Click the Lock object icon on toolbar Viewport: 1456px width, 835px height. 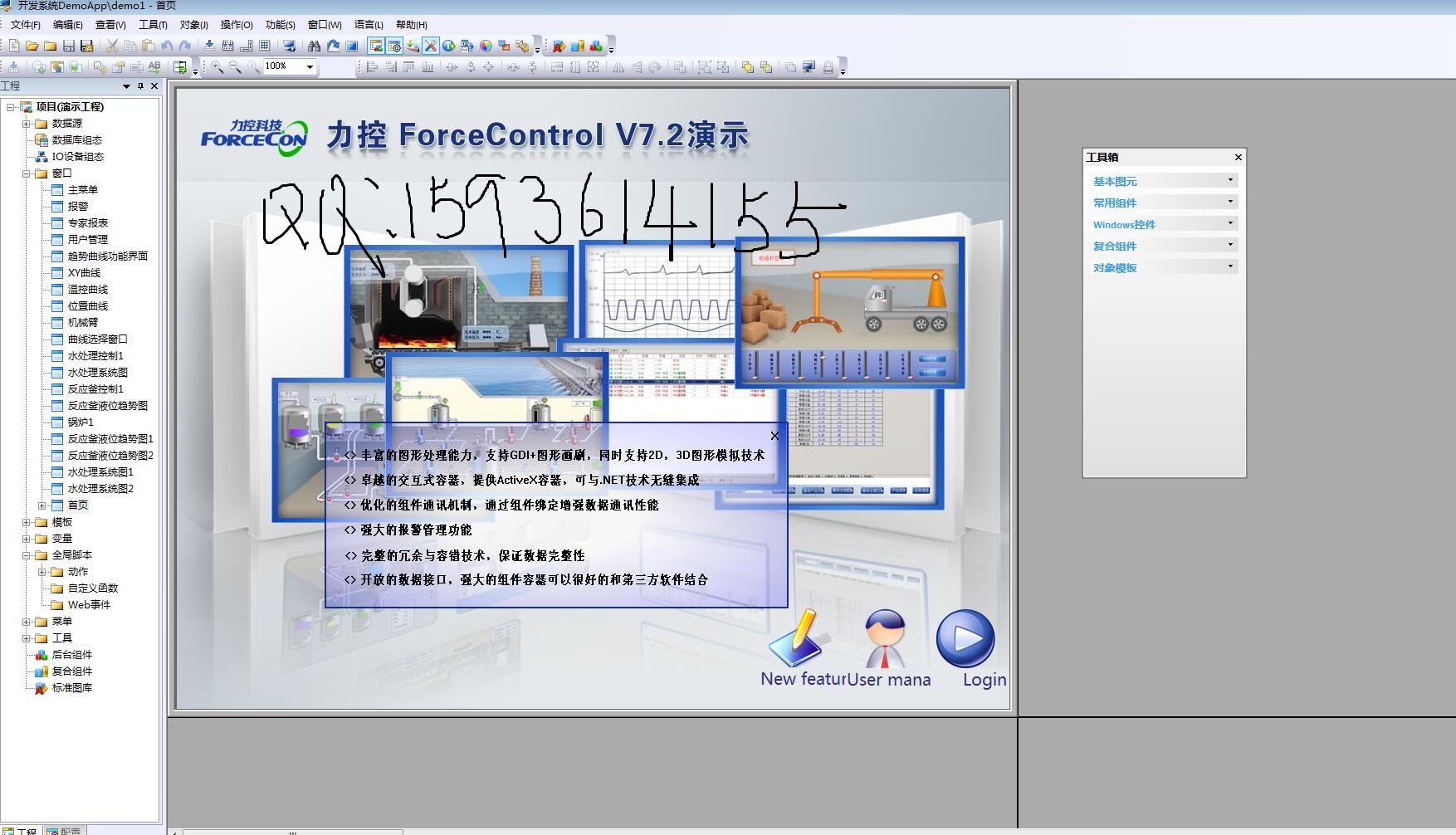pos(828,68)
